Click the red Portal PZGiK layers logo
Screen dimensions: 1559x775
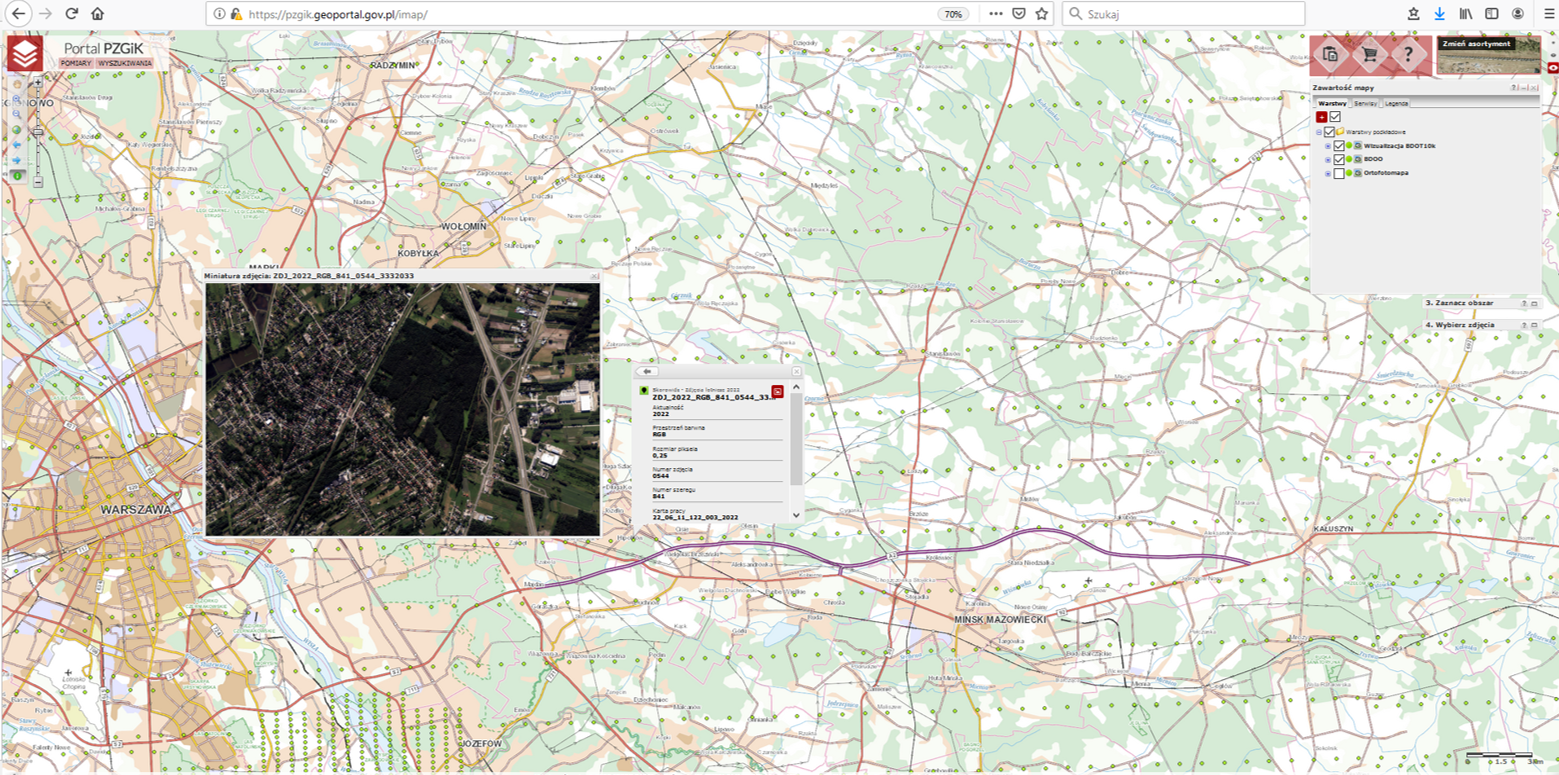[x=25, y=53]
